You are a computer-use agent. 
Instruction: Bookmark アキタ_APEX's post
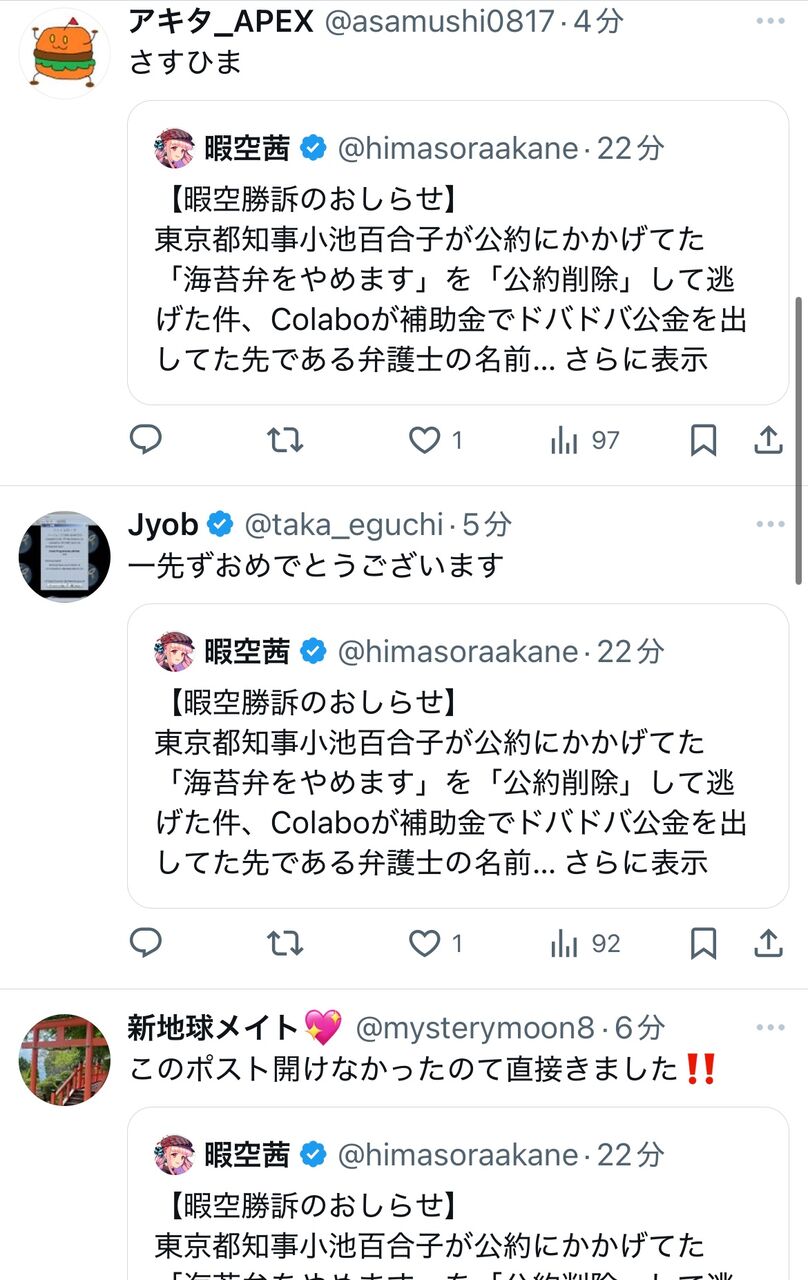tap(704, 440)
